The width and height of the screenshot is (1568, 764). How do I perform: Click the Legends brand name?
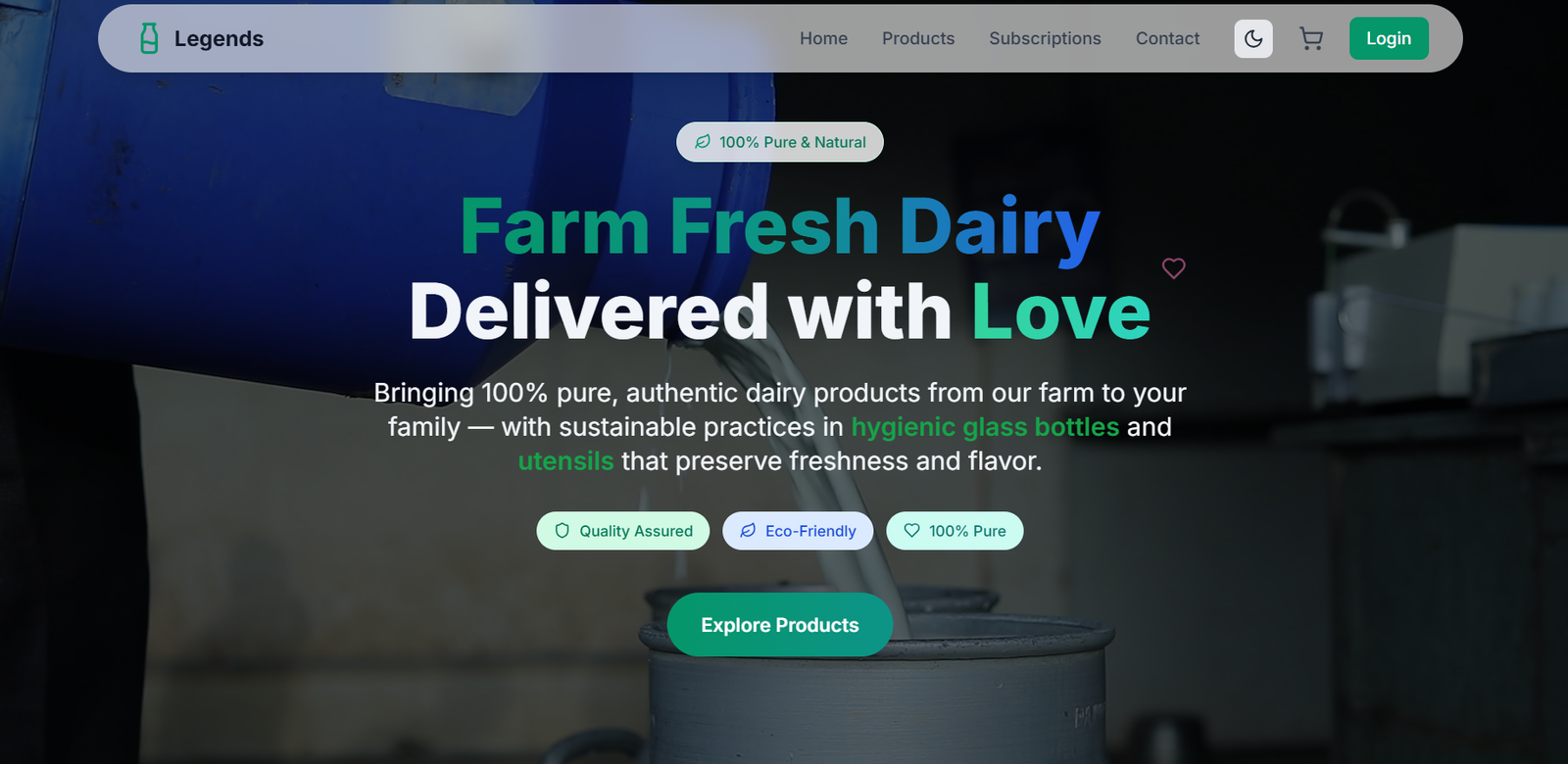(219, 39)
